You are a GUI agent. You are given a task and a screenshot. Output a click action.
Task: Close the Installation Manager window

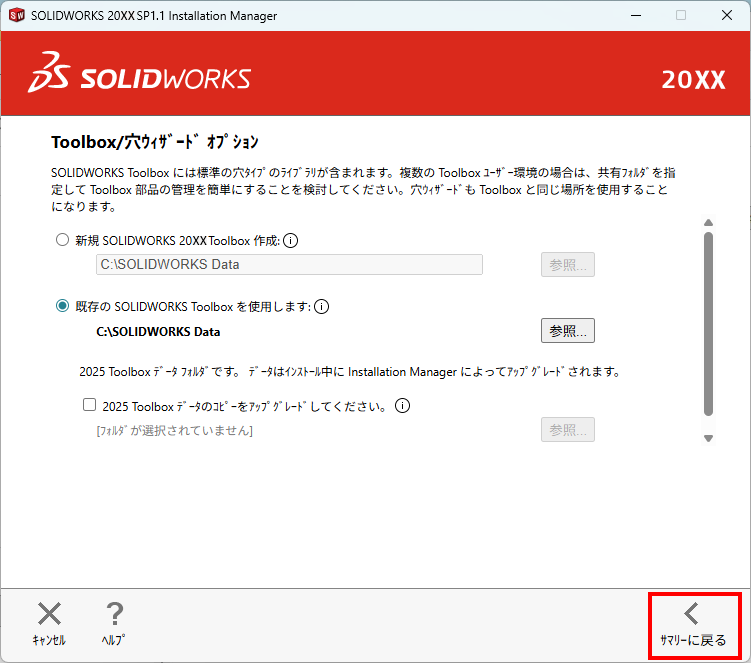tap(727, 15)
